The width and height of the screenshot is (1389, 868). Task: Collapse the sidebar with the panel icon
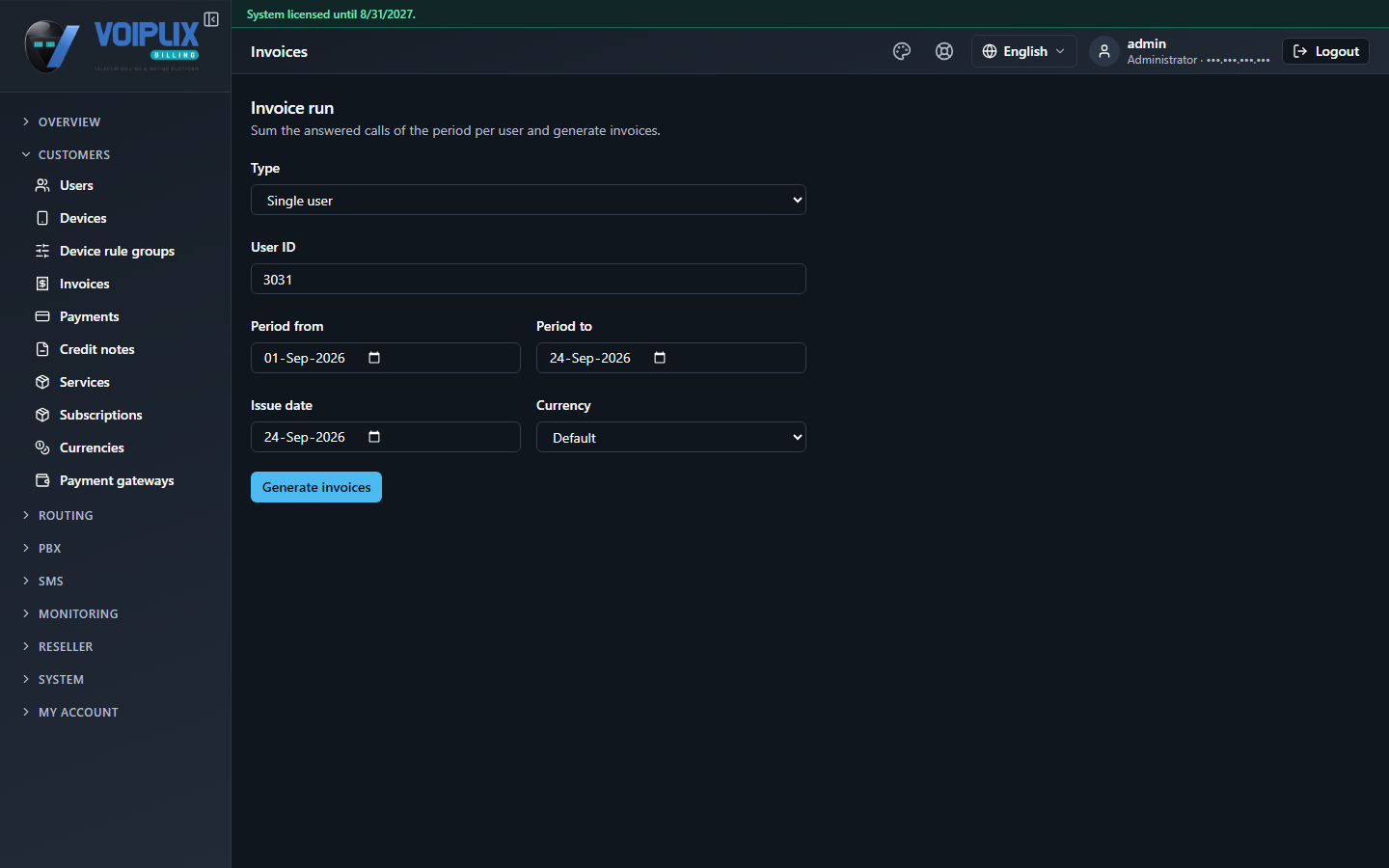point(211,19)
